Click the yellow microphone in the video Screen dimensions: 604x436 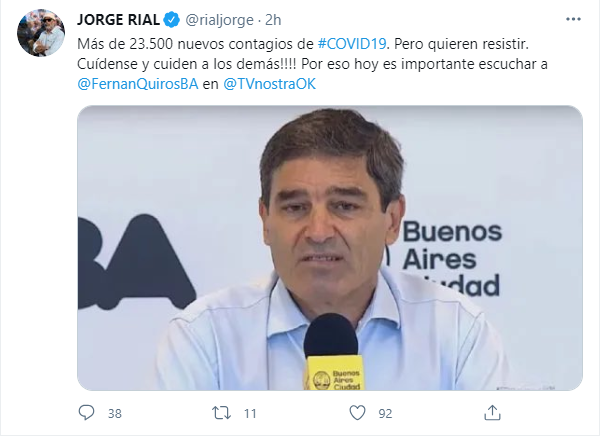332,352
